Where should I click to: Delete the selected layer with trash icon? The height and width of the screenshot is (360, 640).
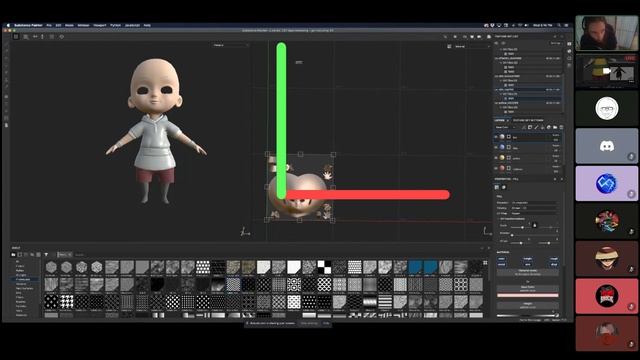pyautogui.click(x=561, y=127)
